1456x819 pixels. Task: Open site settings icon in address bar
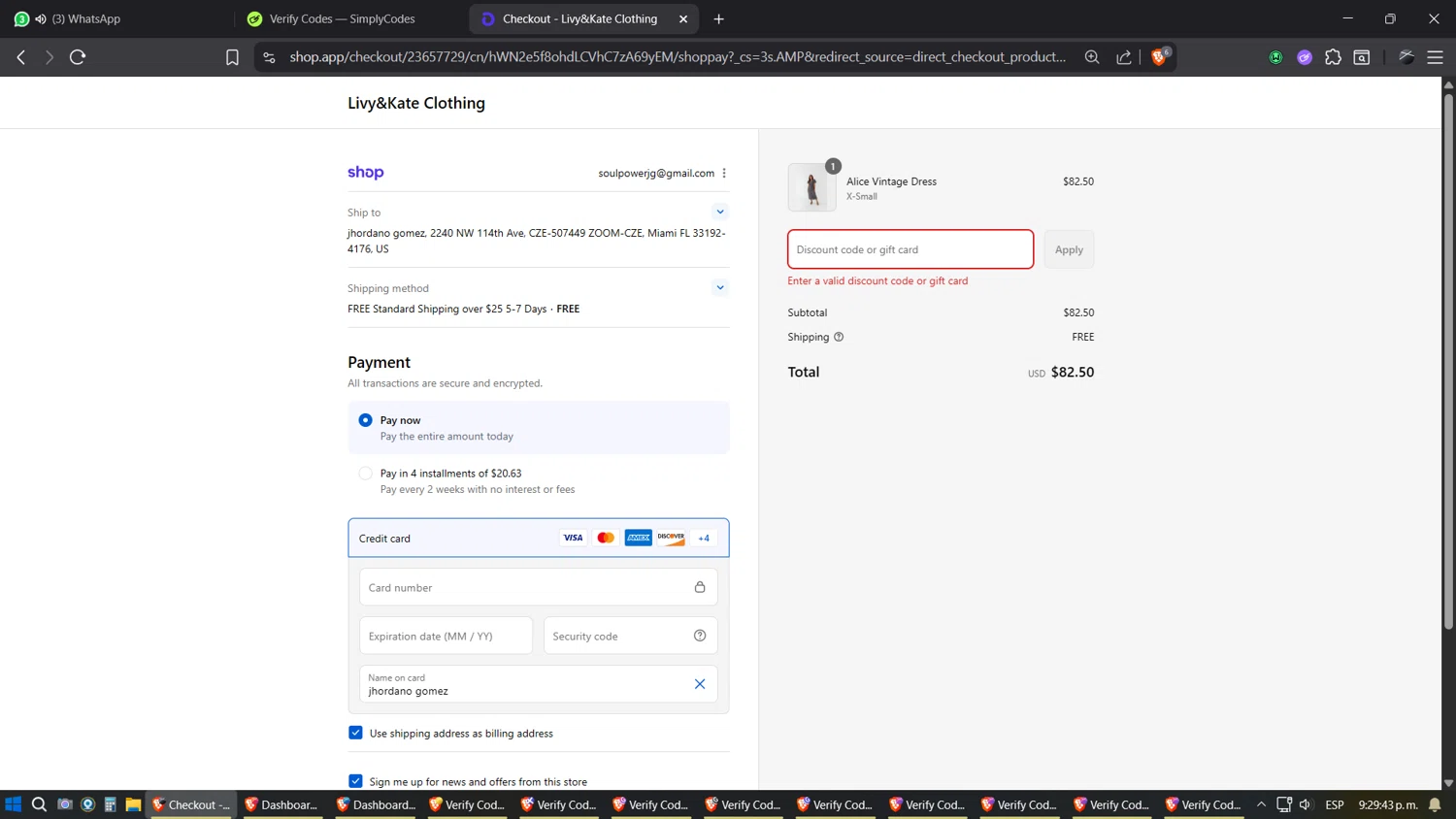(x=270, y=57)
